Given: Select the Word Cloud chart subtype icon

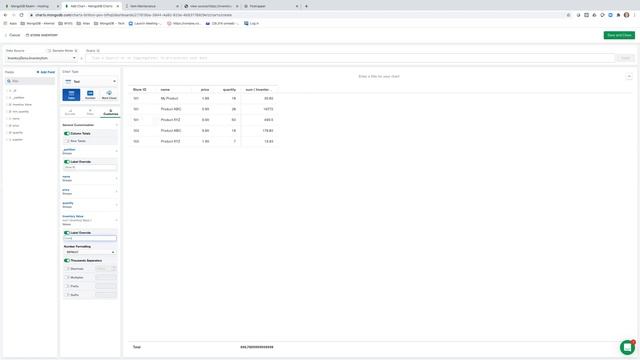Looking at the screenshot, I should point(109,95).
